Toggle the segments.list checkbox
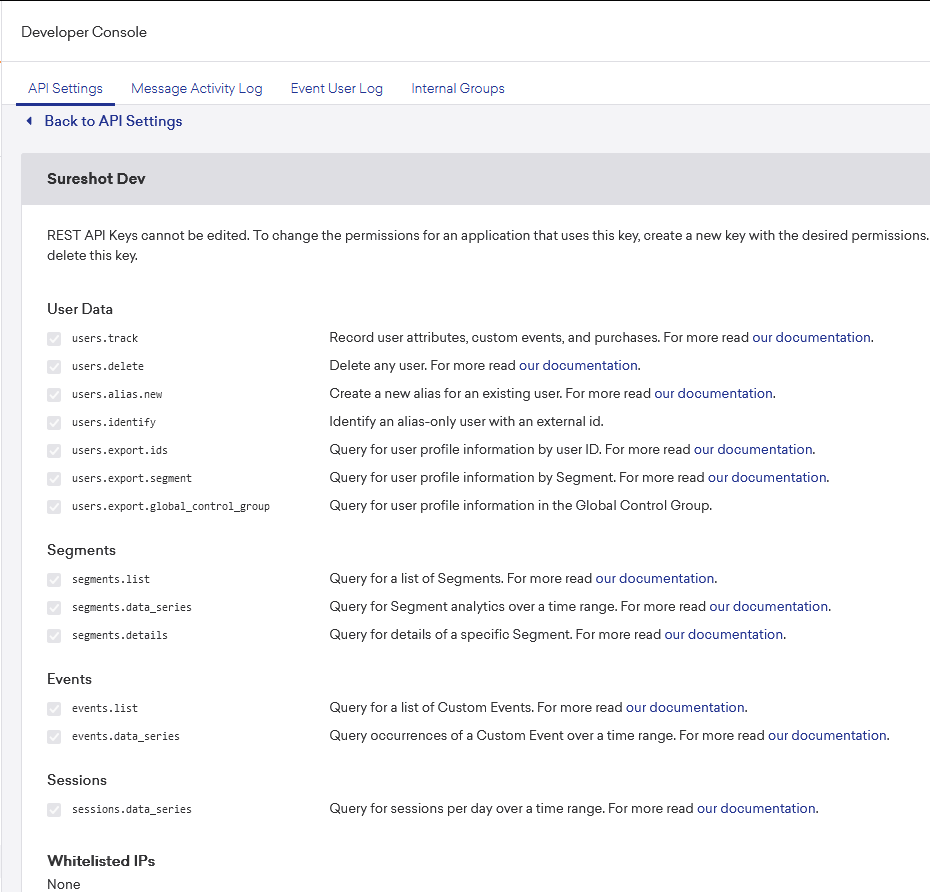This screenshot has width=930, height=892. click(x=54, y=580)
